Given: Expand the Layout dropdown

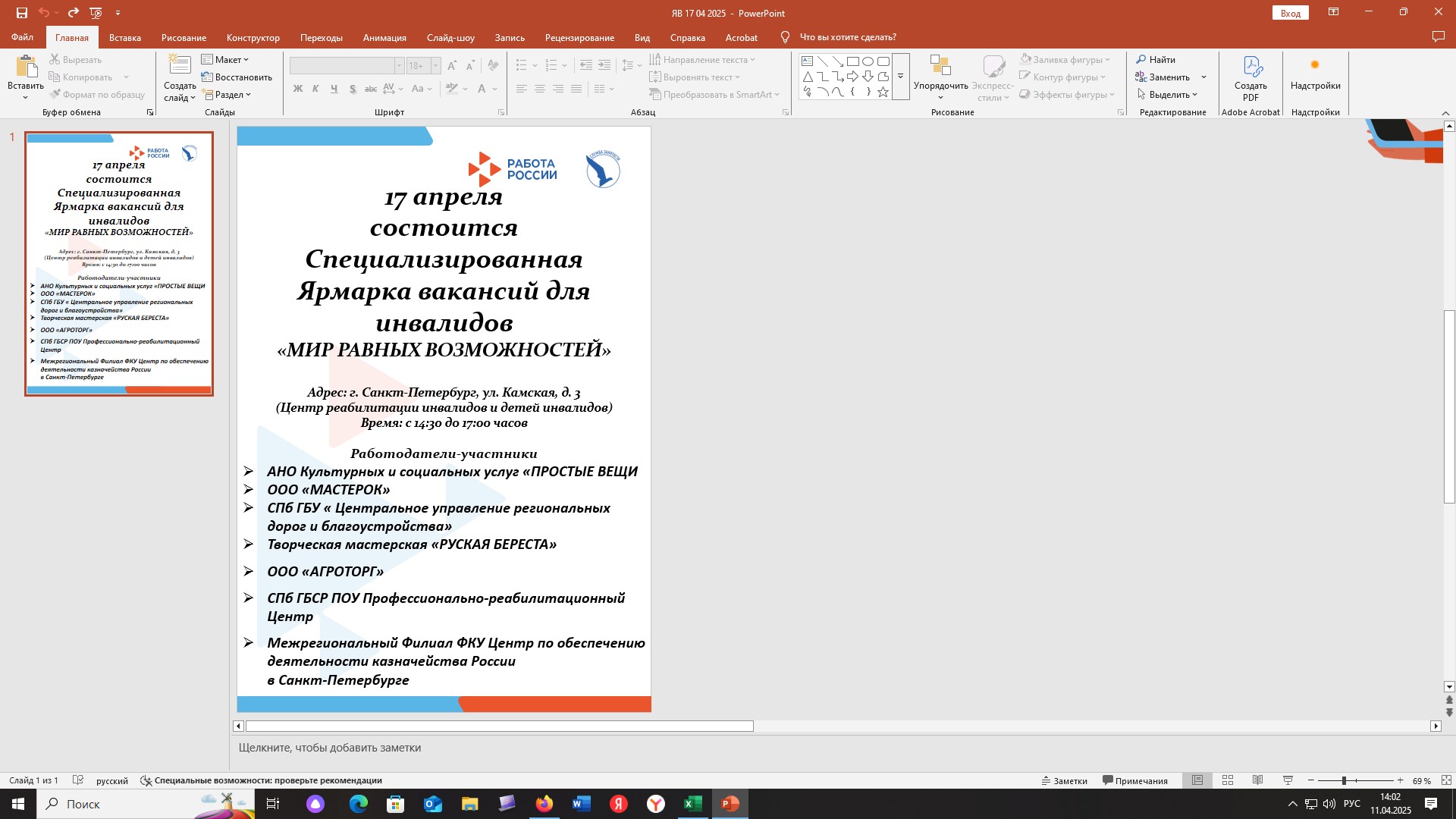Looking at the screenshot, I should click(225, 59).
